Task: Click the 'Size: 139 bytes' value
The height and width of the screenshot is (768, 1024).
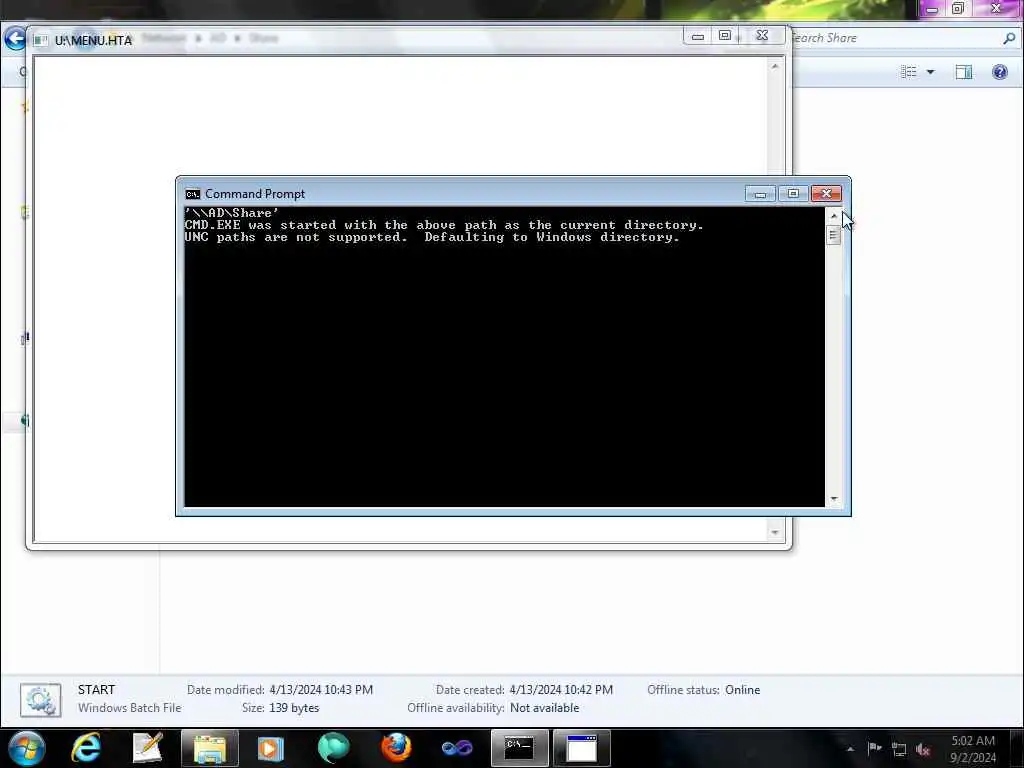Action: click(294, 708)
